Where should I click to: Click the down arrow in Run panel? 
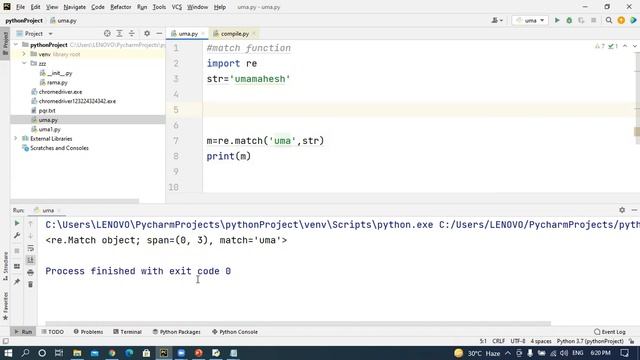pos(30,236)
